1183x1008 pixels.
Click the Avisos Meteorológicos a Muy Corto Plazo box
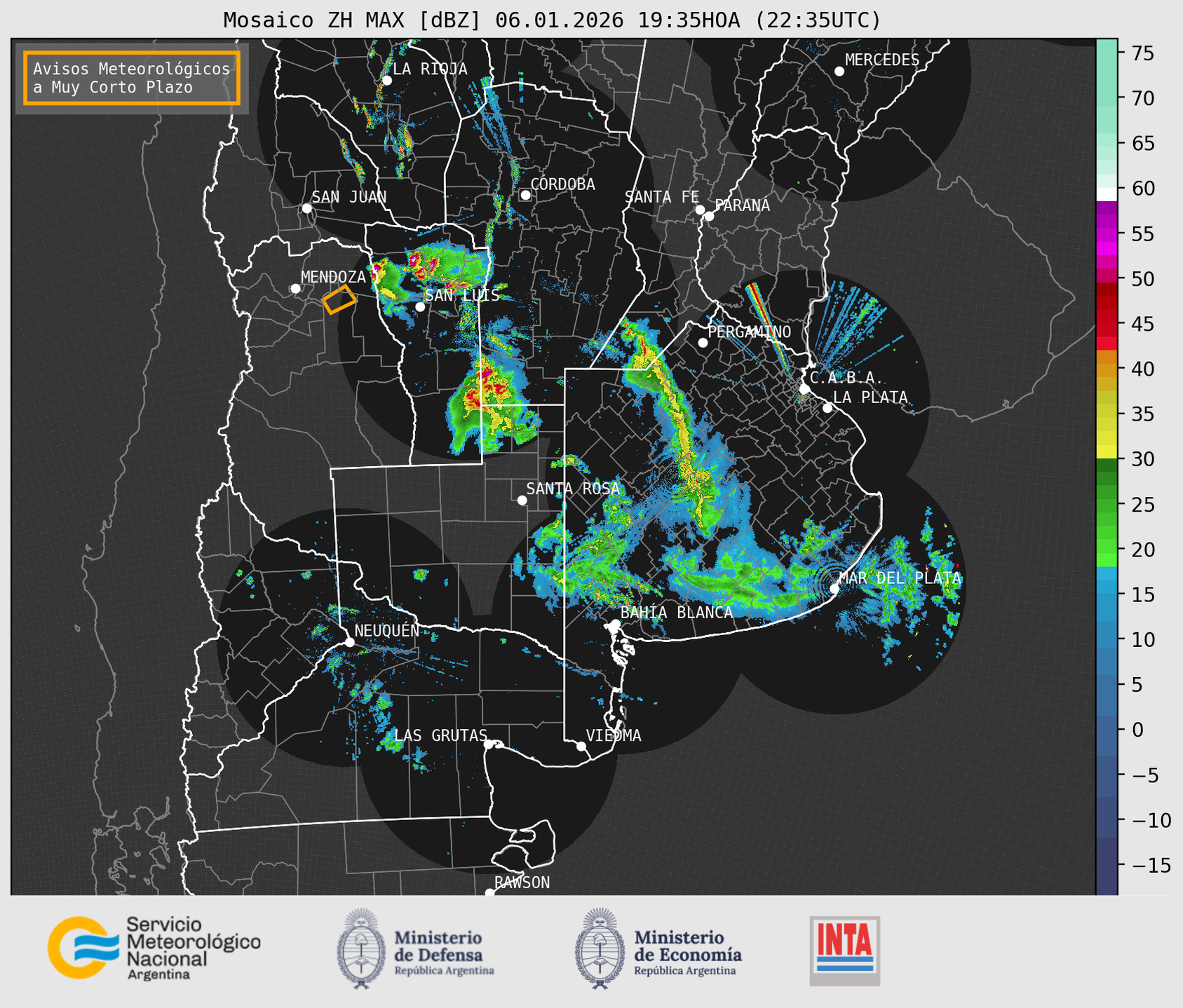(132, 78)
